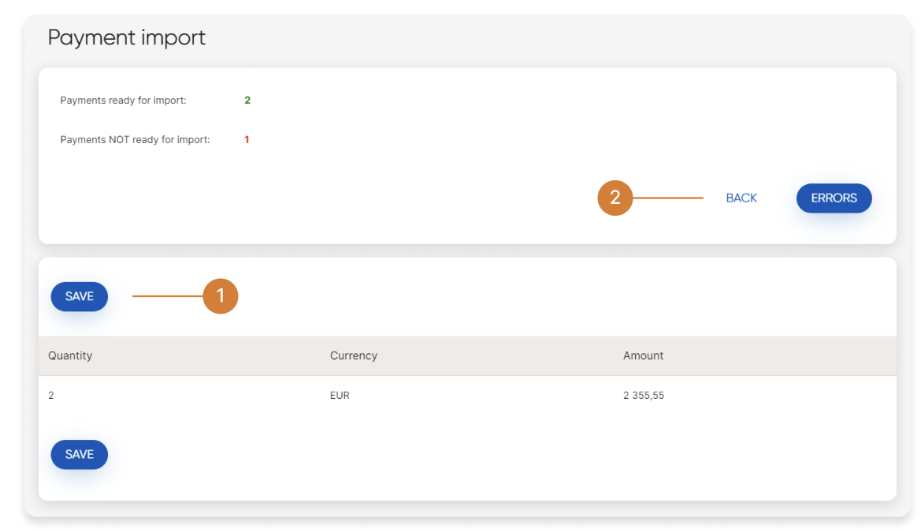924x530 pixels.
Task: Select the quantity cell showing 2
Action: point(51,396)
